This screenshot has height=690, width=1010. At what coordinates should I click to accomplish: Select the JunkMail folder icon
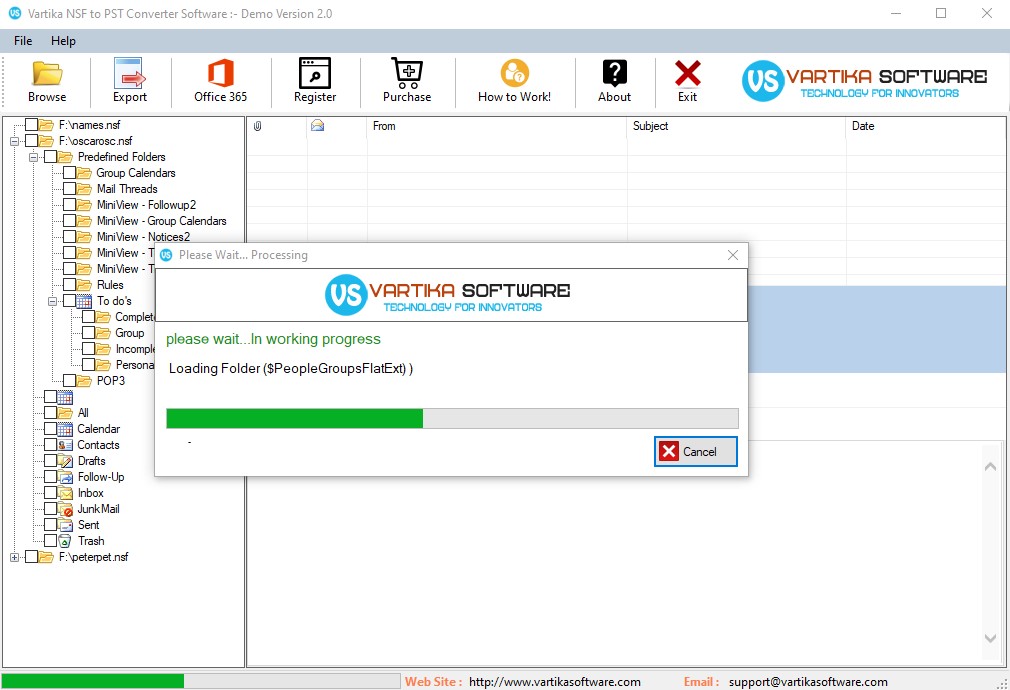pyautogui.click(x=65, y=509)
